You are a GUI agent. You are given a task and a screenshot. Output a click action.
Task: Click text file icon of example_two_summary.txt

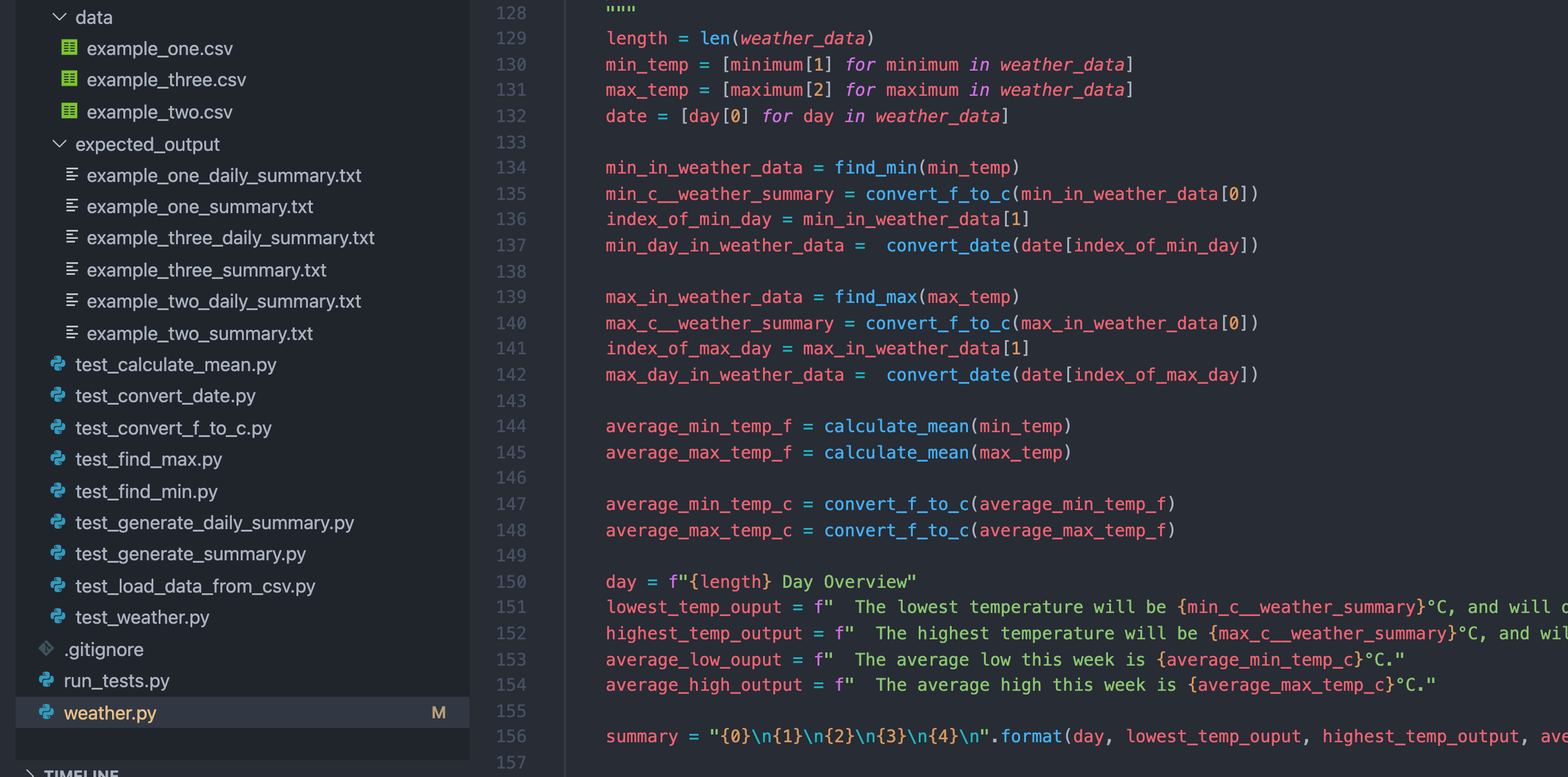[x=72, y=332]
